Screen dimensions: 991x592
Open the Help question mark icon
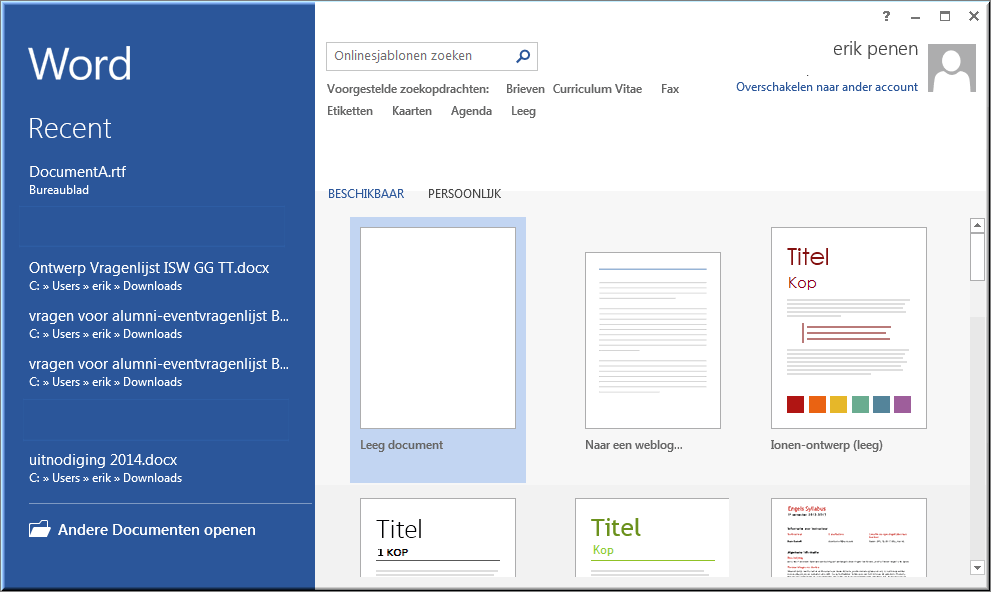(886, 16)
